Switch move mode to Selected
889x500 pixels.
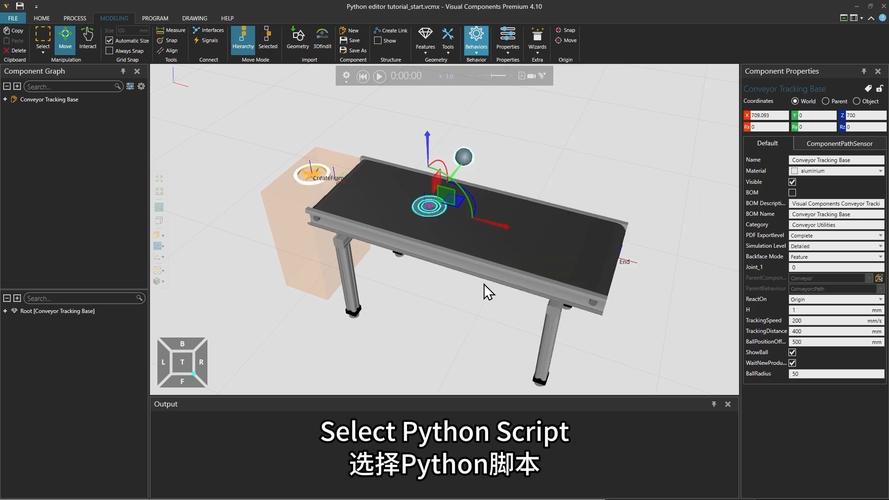(x=268, y=39)
